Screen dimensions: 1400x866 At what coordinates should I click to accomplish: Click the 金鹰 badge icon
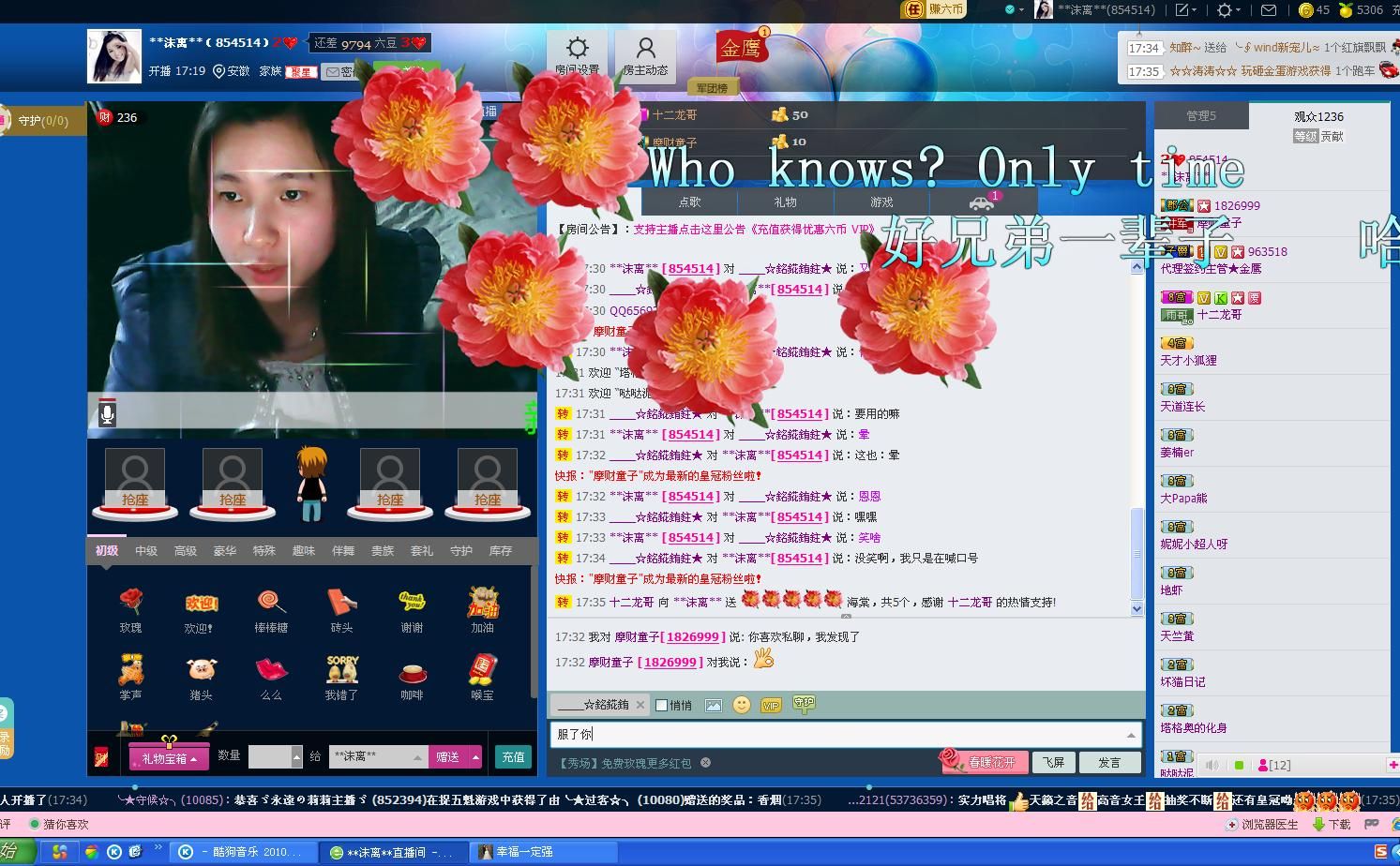(741, 47)
